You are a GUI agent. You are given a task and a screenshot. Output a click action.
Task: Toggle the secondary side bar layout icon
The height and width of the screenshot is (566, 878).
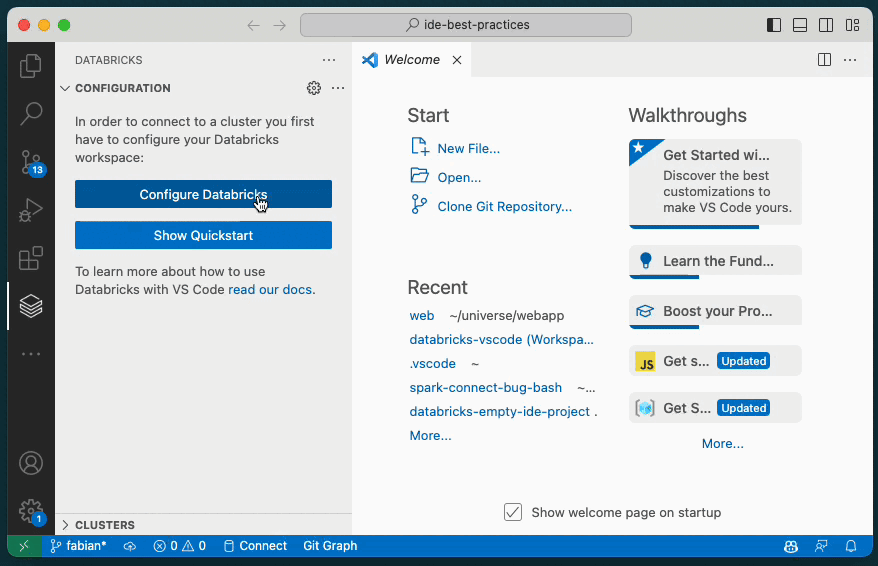coord(826,25)
